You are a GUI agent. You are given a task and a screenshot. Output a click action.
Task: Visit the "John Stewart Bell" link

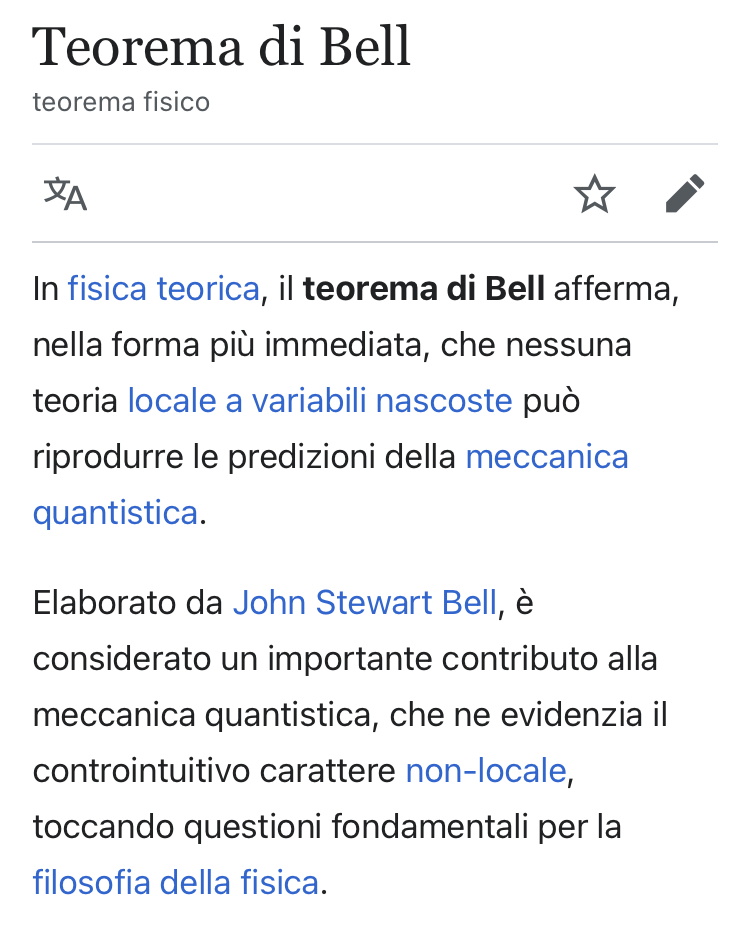[364, 604]
